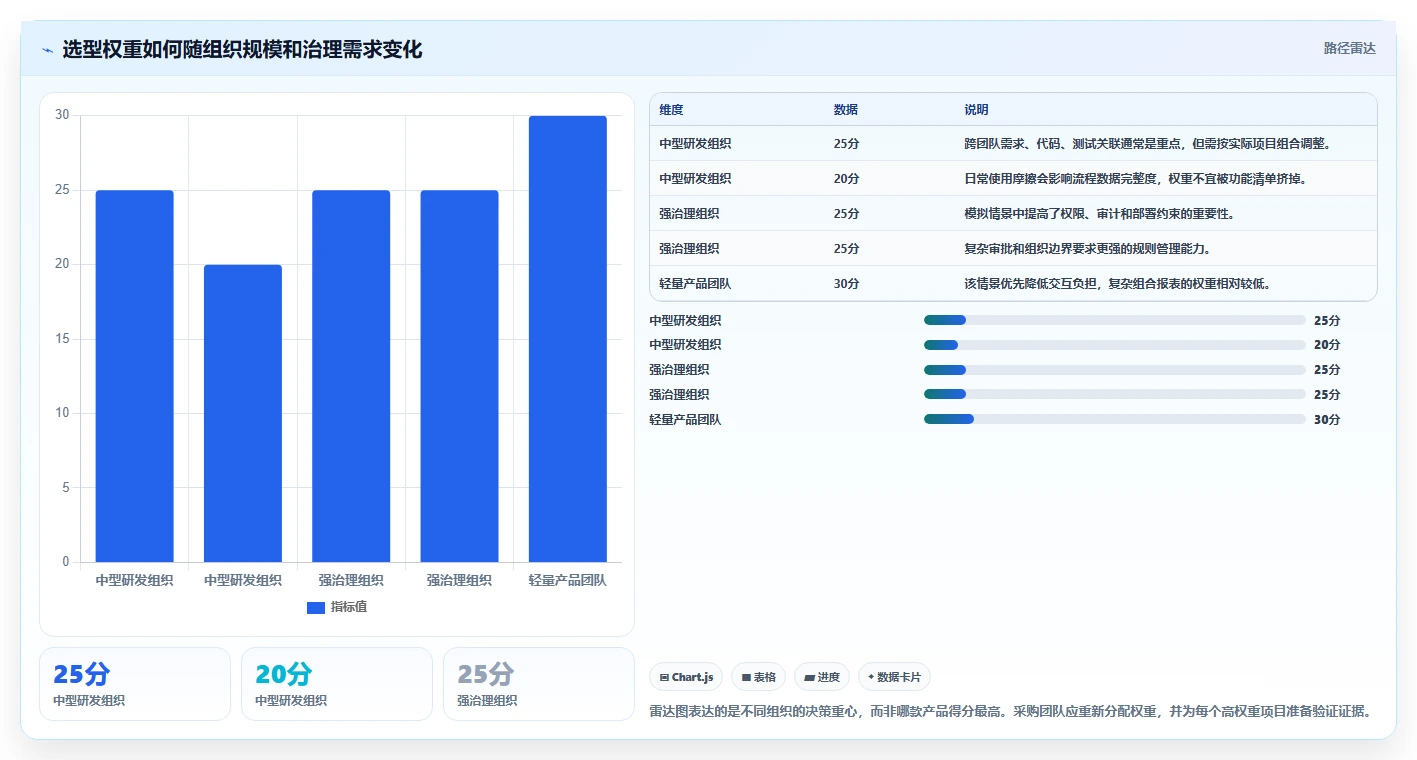
Task: Click description starting with 该情景优先
Action: 1118,284
